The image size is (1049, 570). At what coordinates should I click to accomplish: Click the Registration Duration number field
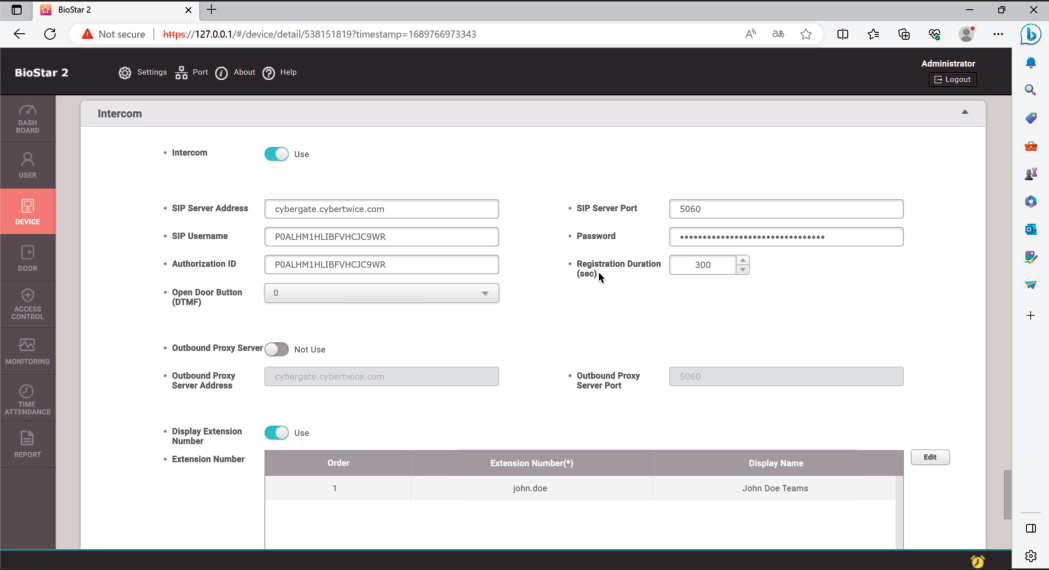[x=702, y=265]
